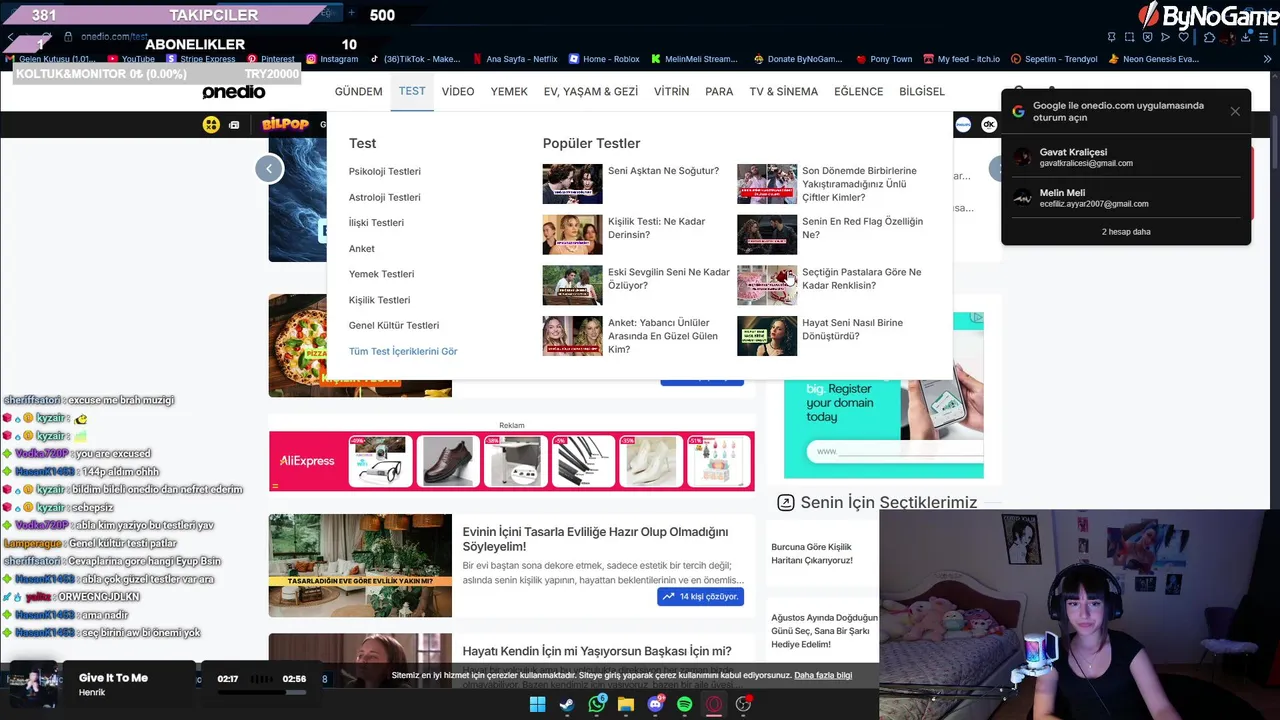Open the Instagram bookmark
The image size is (1280, 720).
click(332, 59)
